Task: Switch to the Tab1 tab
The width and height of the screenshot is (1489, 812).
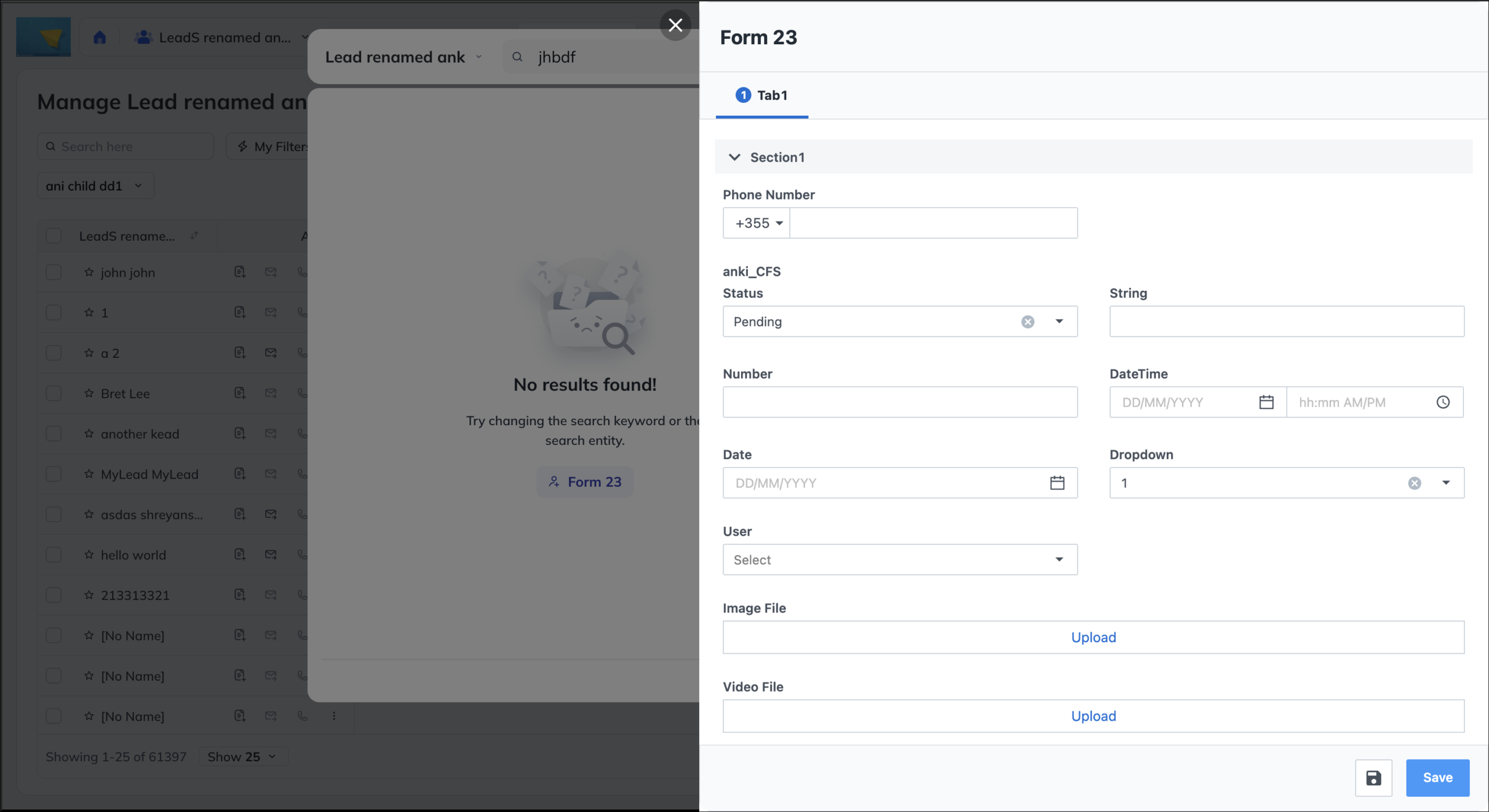Action: click(761, 95)
